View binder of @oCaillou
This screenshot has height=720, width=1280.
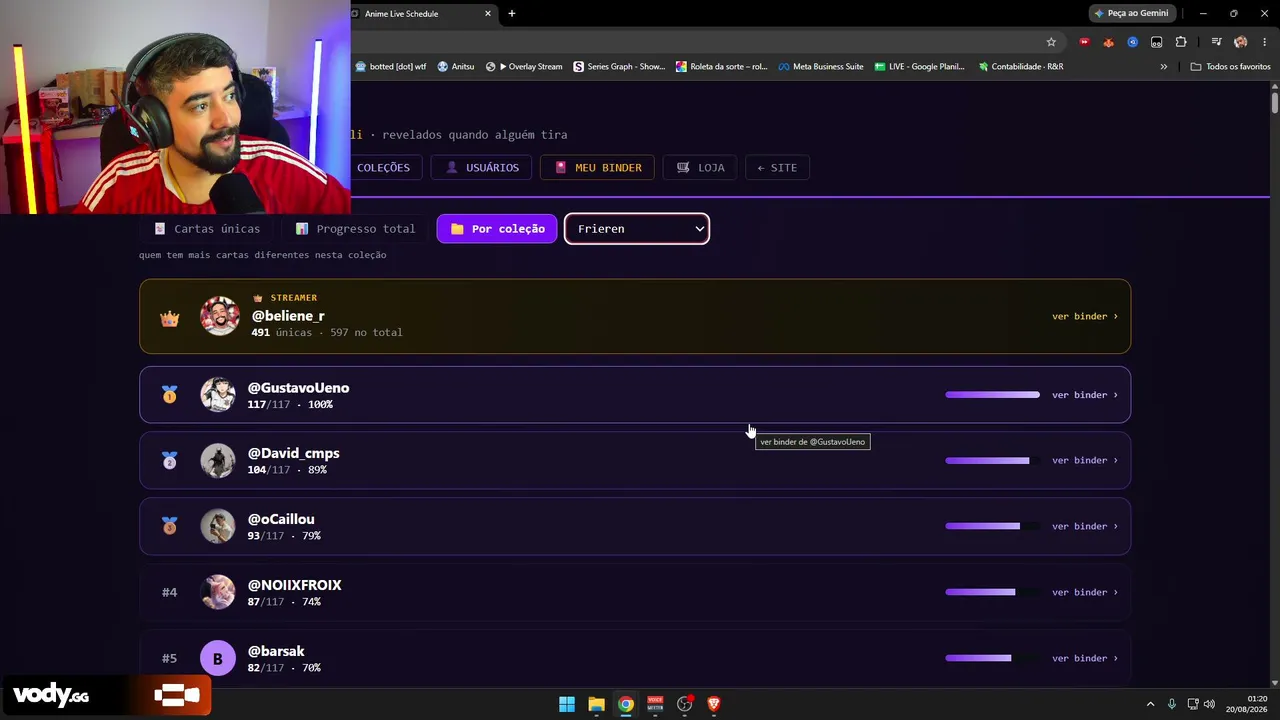1085,527
